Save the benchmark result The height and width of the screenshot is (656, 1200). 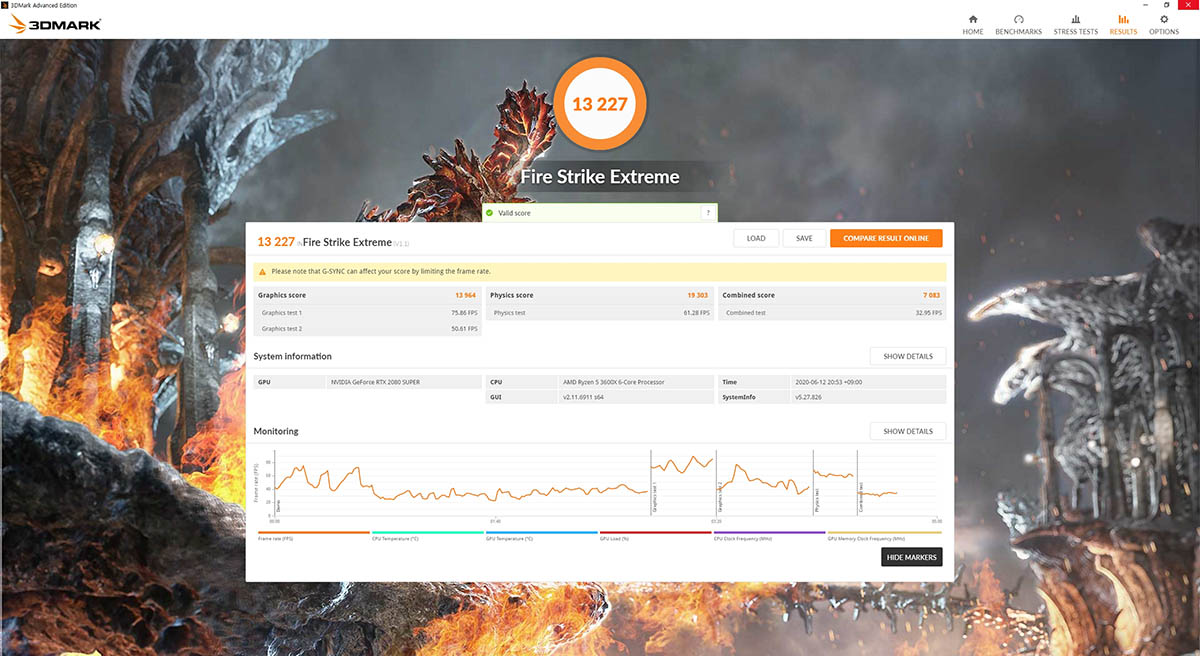tap(804, 238)
